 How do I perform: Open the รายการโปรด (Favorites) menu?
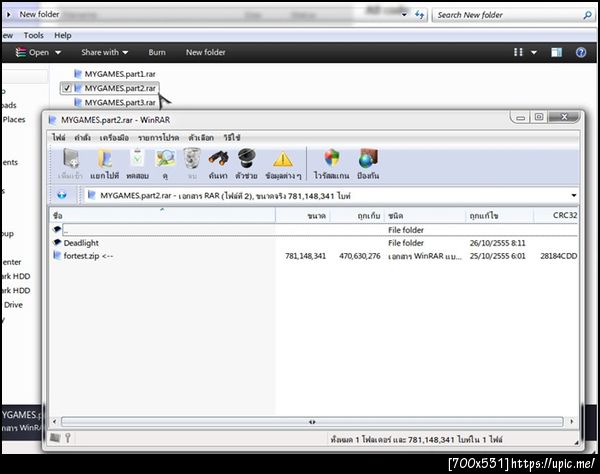pos(158,137)
